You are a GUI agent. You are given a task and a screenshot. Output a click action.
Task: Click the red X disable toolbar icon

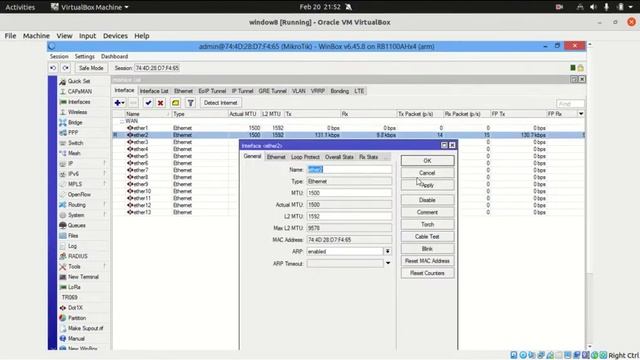click(x=160, y=103)
